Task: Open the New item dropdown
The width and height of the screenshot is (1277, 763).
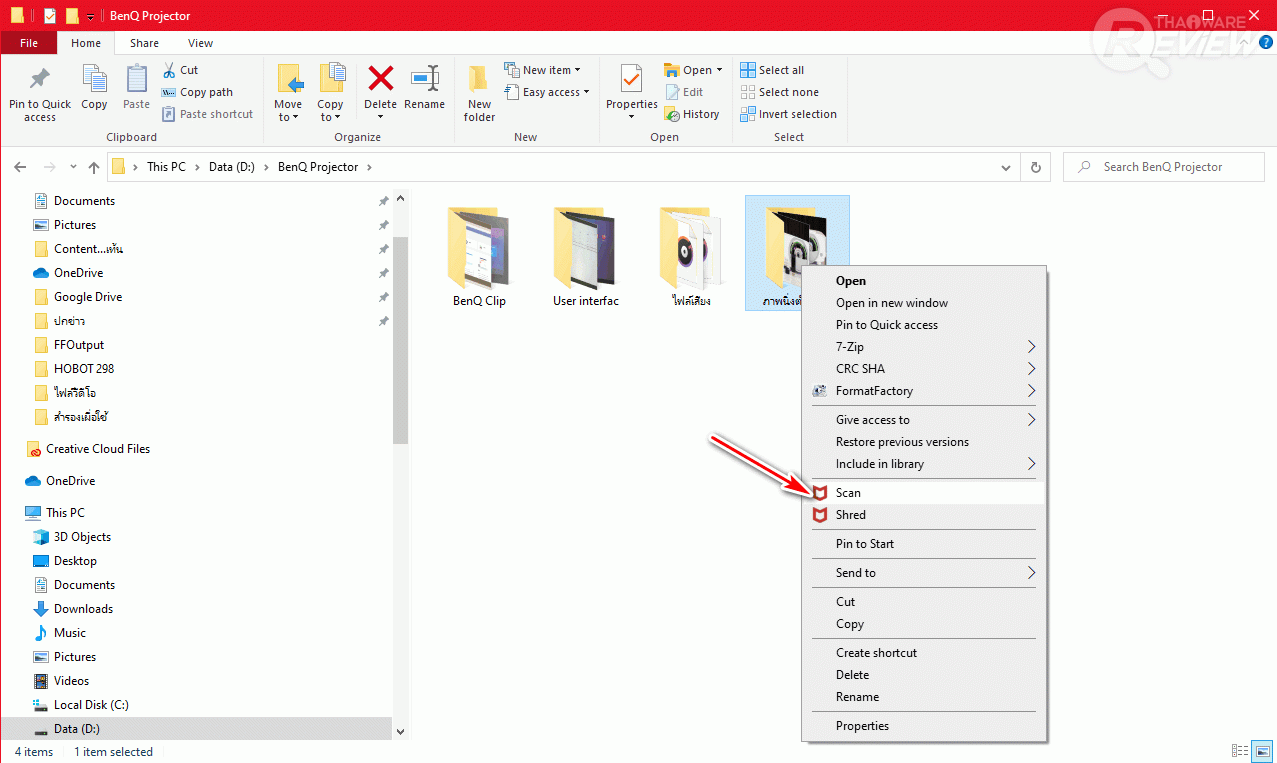Action: (543, 70)
